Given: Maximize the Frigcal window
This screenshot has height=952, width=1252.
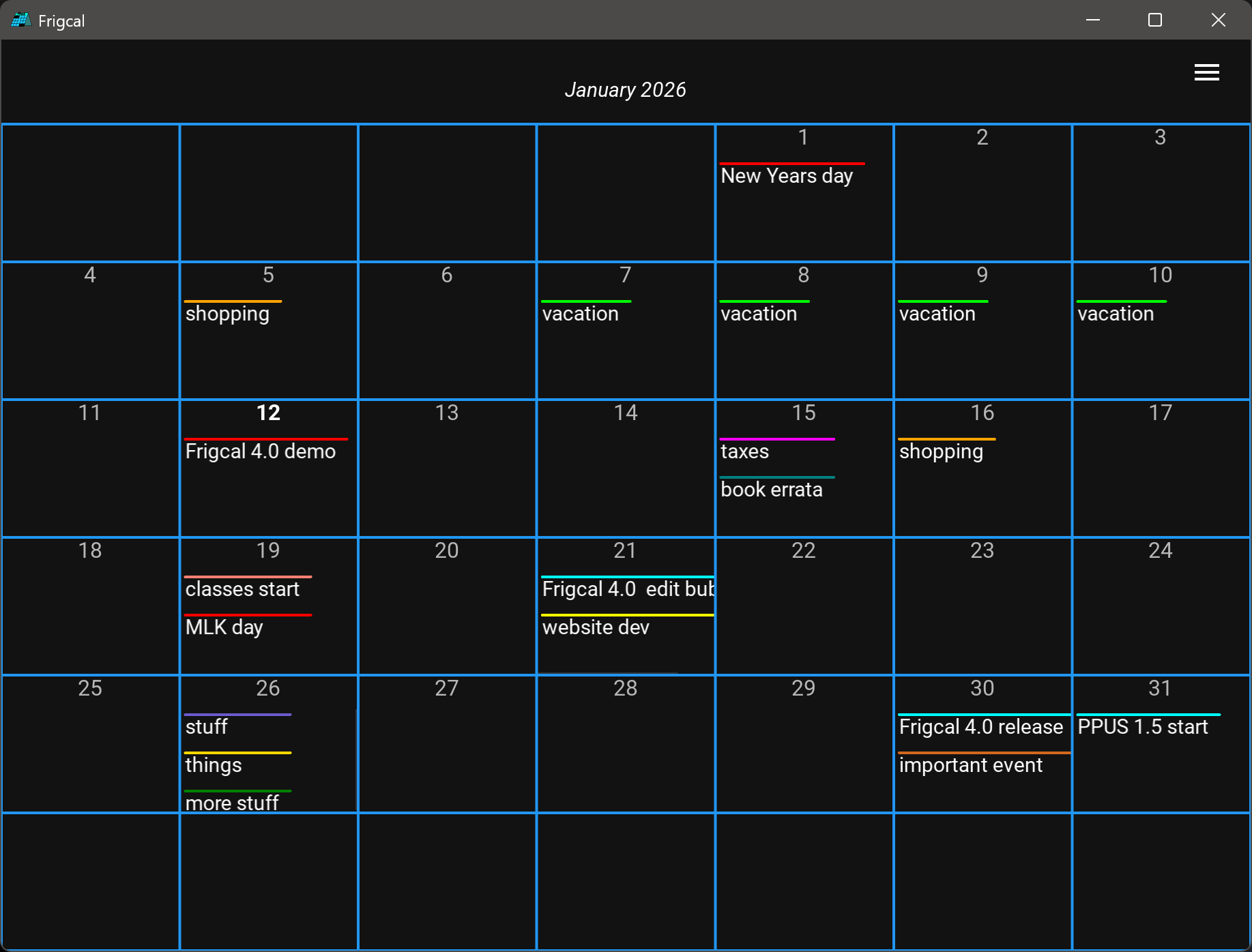Looking at the screenshot, I should 1154,20.
